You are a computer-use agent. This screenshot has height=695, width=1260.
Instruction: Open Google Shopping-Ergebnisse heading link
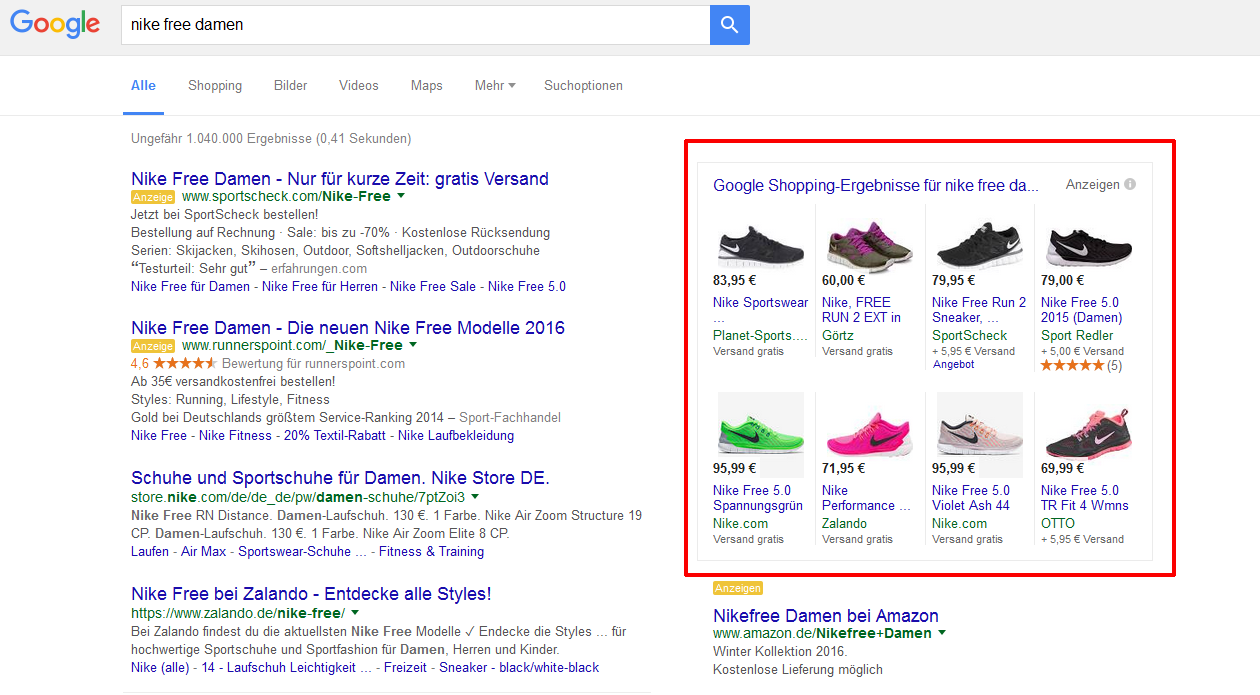click(876, 185)
